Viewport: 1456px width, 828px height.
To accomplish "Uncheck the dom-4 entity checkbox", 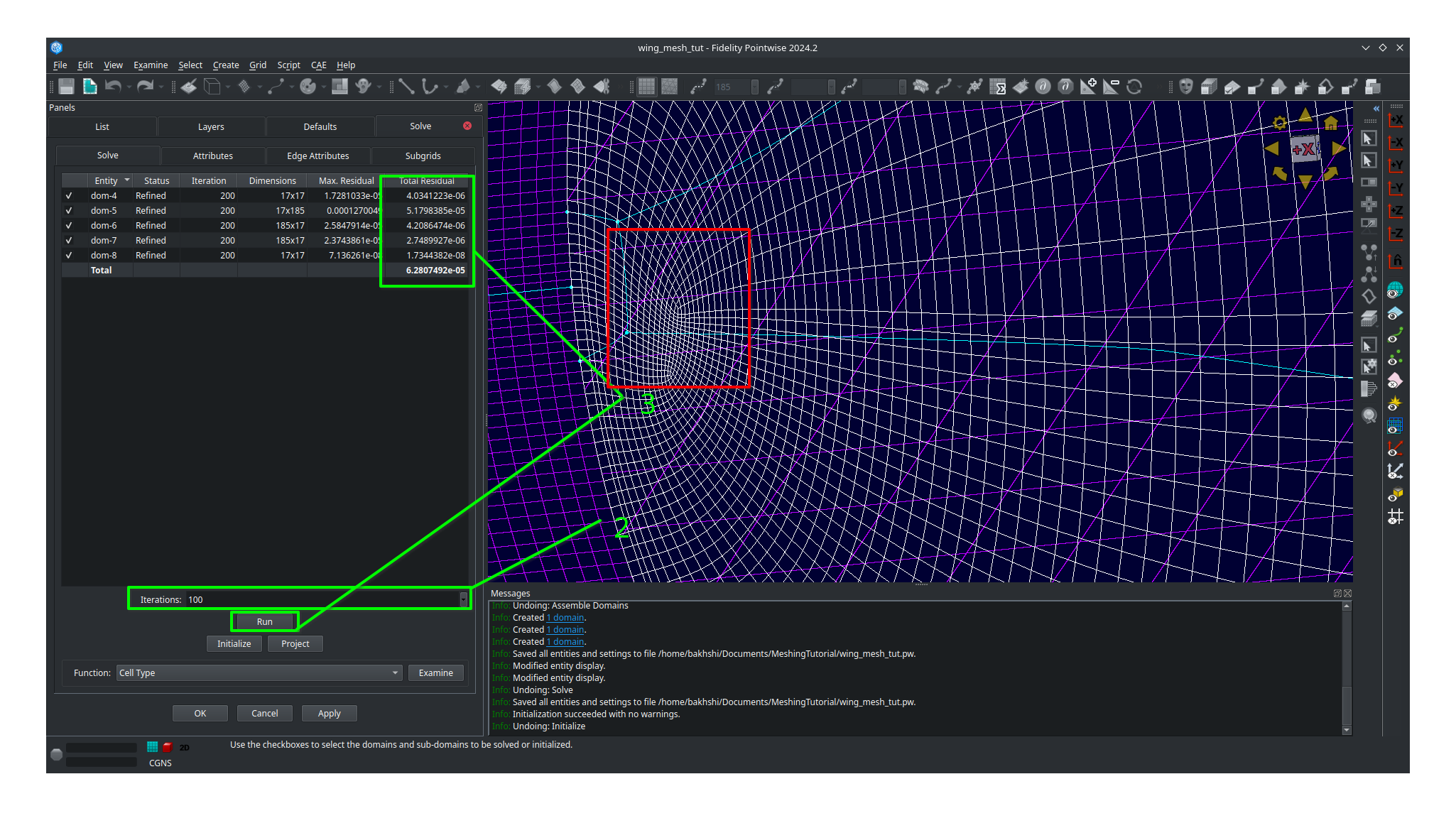I will (x=69, y=195).
